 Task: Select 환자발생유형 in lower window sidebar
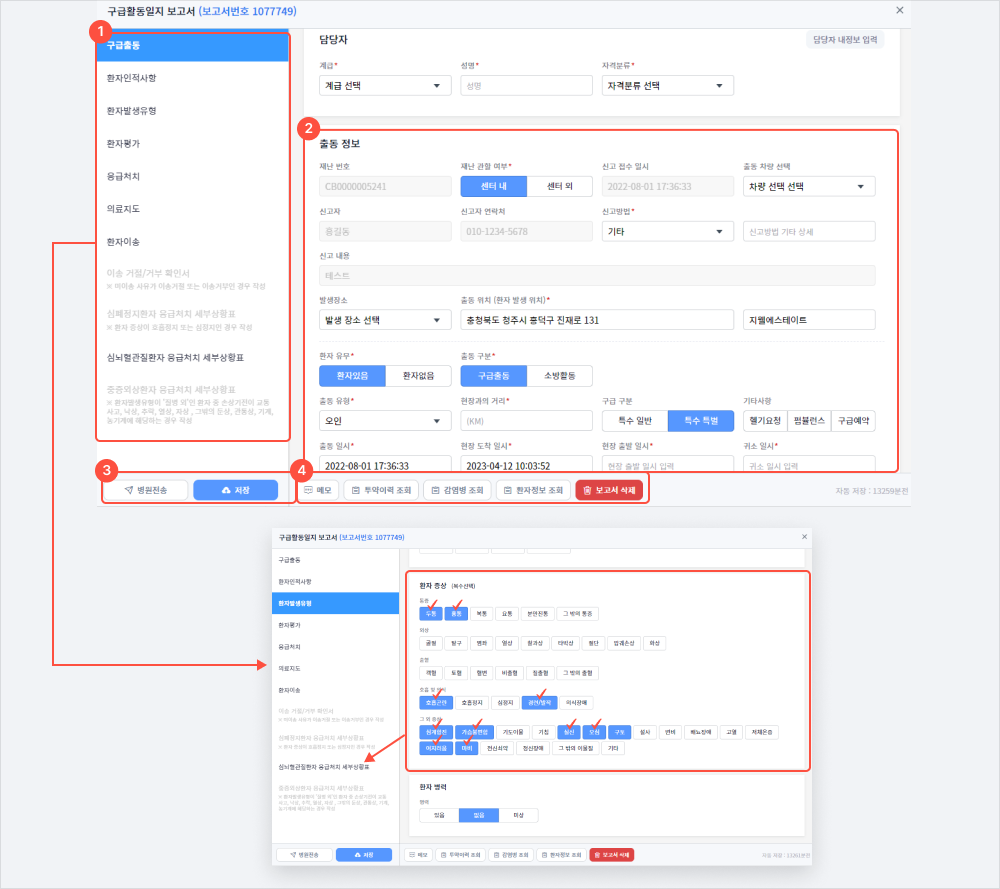tap(335, 603)
